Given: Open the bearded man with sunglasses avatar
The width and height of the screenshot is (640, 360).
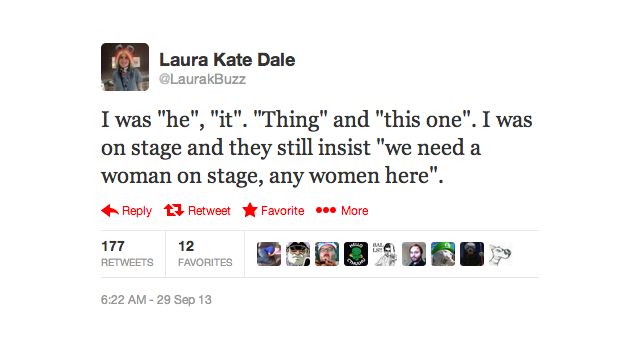Looking at the screenshot, I should coord(298,254).
